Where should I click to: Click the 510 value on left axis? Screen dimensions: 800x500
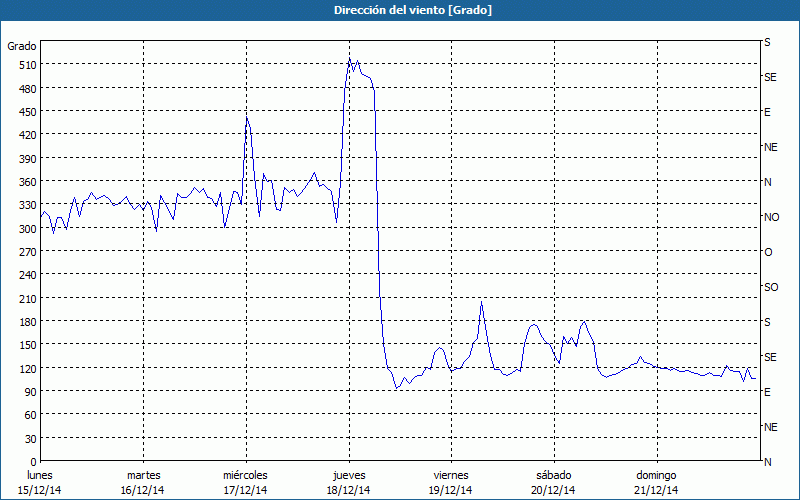coord(27,65)
